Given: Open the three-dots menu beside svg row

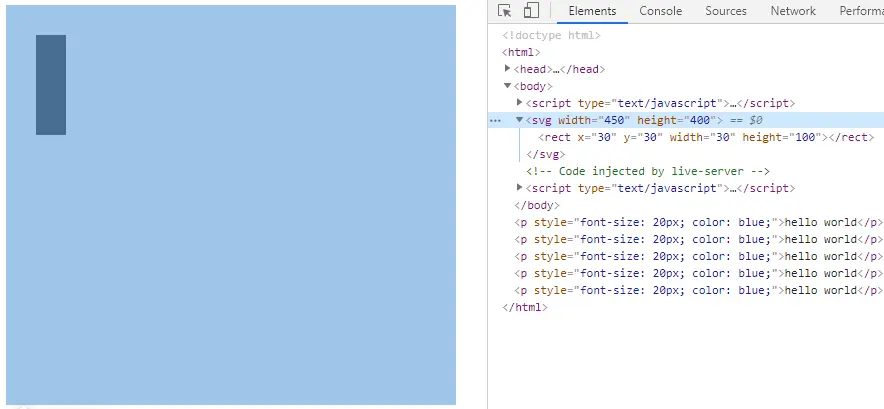Looking at the screenshot, I should 495,120.
